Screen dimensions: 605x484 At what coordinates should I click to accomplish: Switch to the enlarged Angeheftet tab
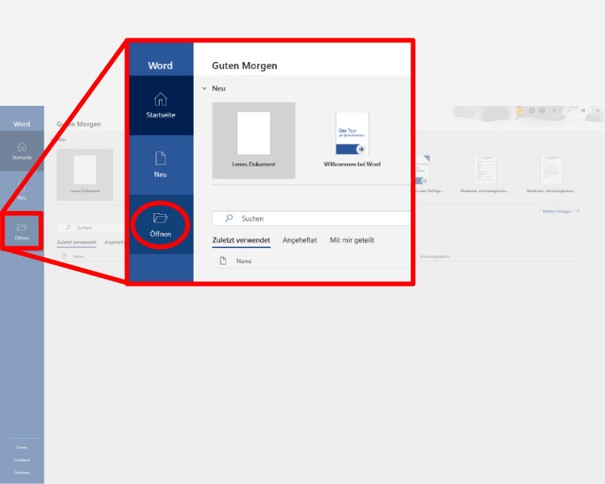tap(301, 240)
